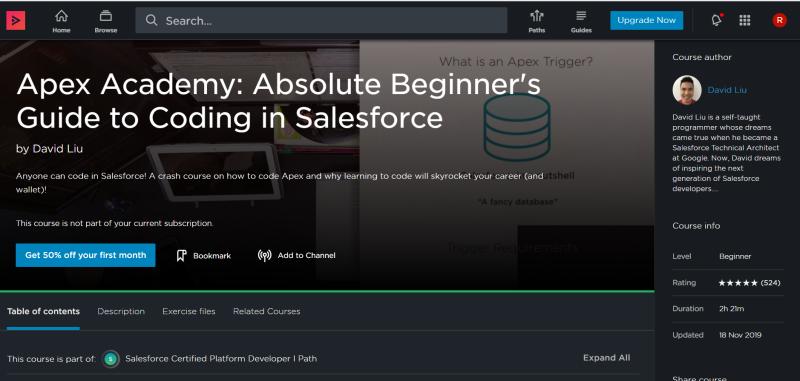The height and width of the screenshot is (381, 800).
Task: Click the 'Course info' heading
Action: pyautogui.click(x=696, y=225)
